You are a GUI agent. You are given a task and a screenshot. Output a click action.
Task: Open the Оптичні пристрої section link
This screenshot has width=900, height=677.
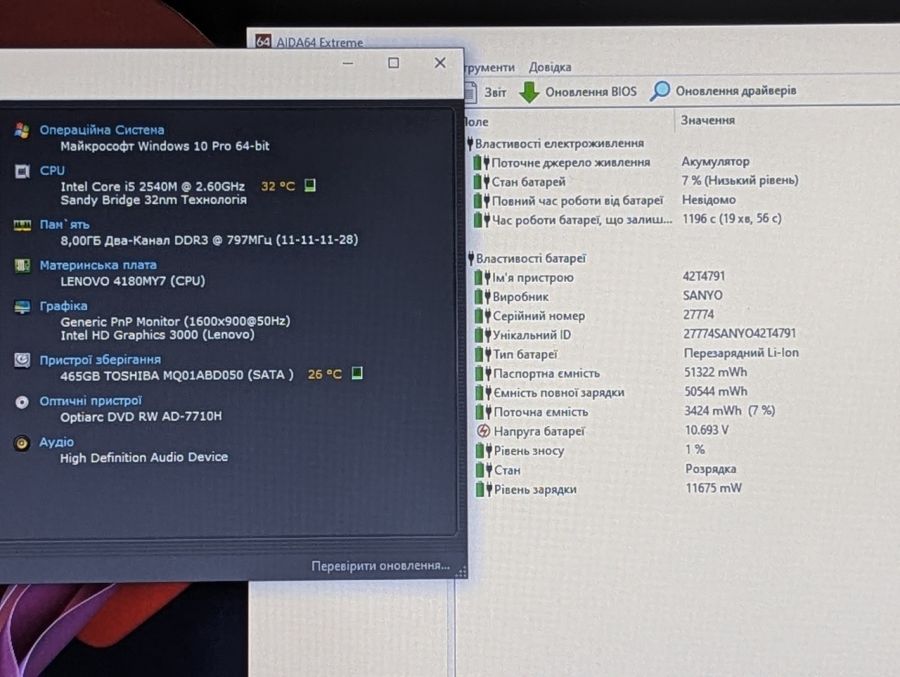pyautogui.click(x=91, y=401)
